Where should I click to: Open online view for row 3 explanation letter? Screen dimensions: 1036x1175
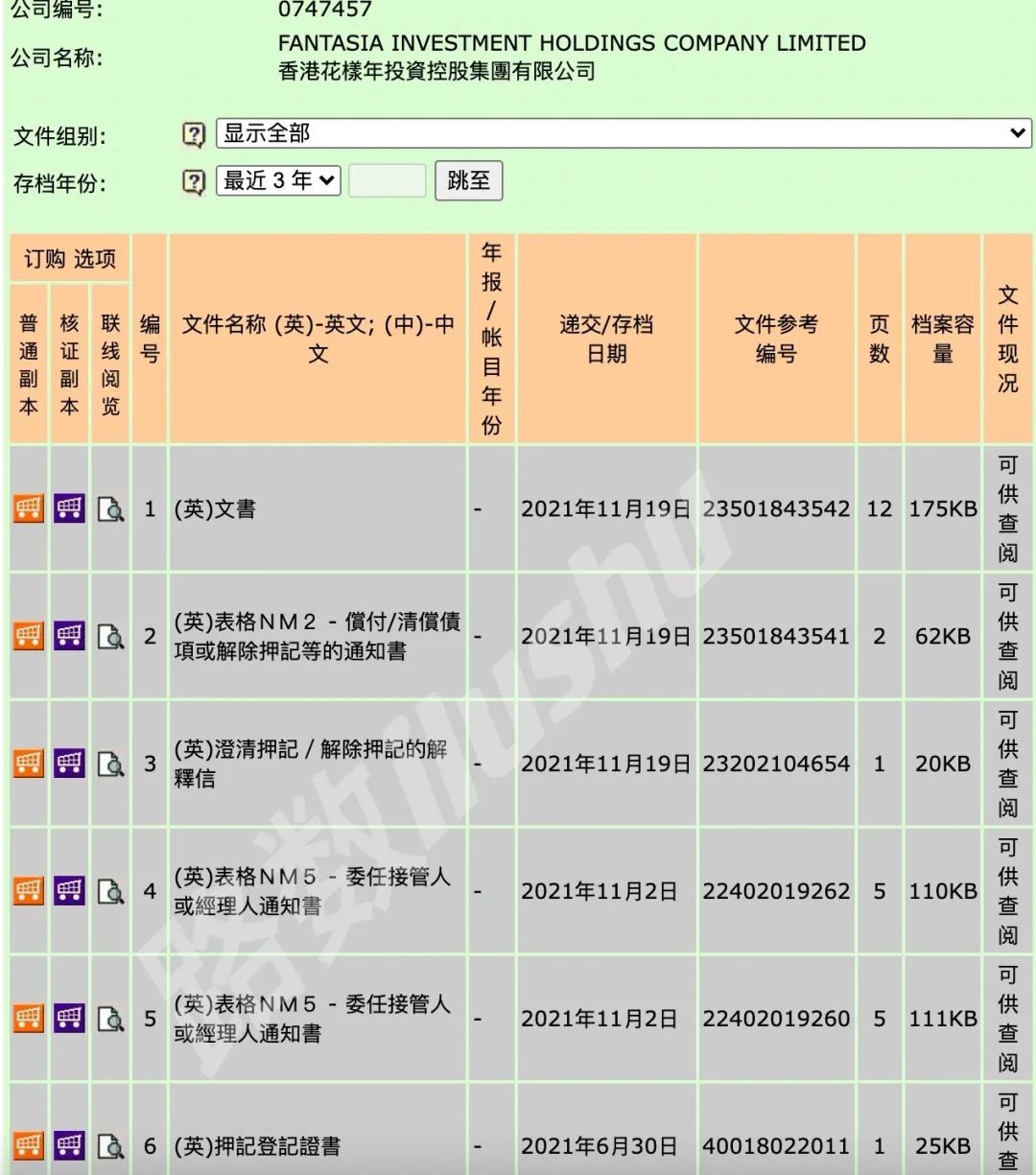(x=110, y=764)
